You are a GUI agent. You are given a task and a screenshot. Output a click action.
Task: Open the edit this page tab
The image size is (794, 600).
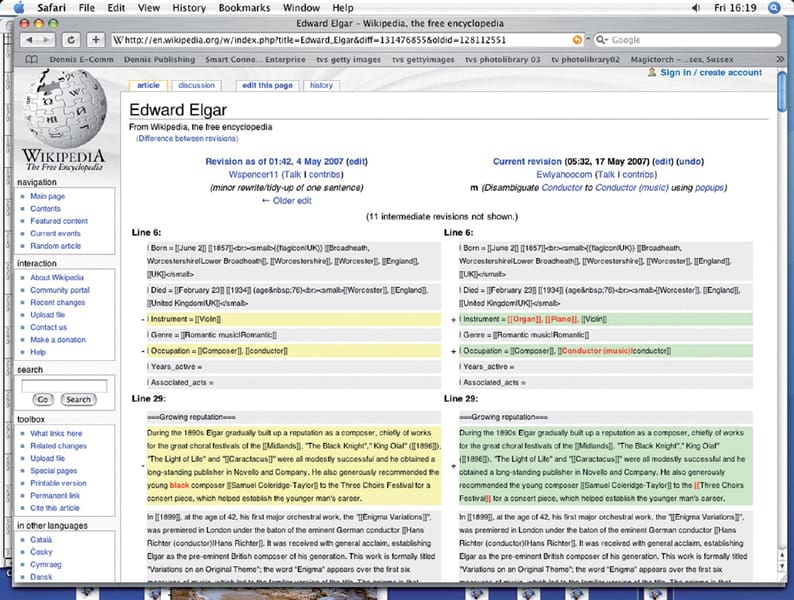pos(267,86)
